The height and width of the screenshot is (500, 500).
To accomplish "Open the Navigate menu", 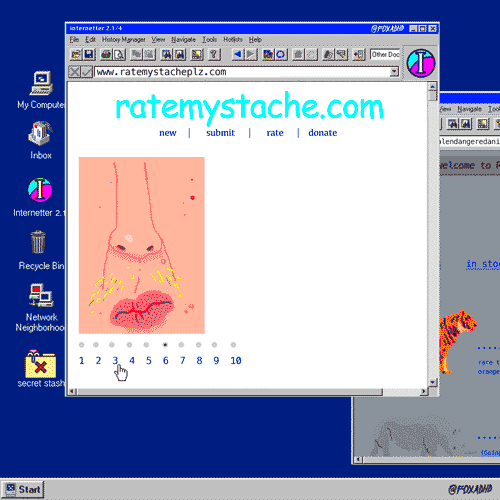I will (x=183, y=40).
